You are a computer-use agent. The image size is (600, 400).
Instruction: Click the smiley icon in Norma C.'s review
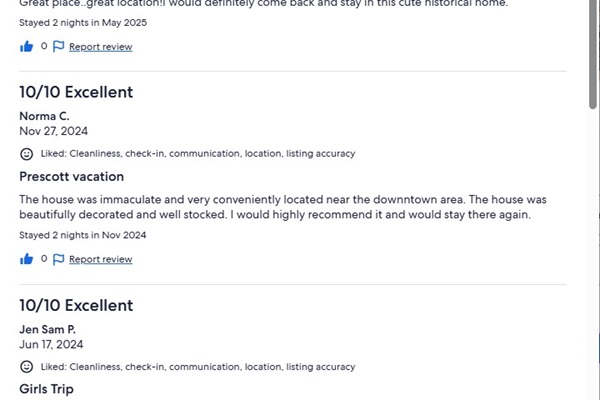(26, 154)
